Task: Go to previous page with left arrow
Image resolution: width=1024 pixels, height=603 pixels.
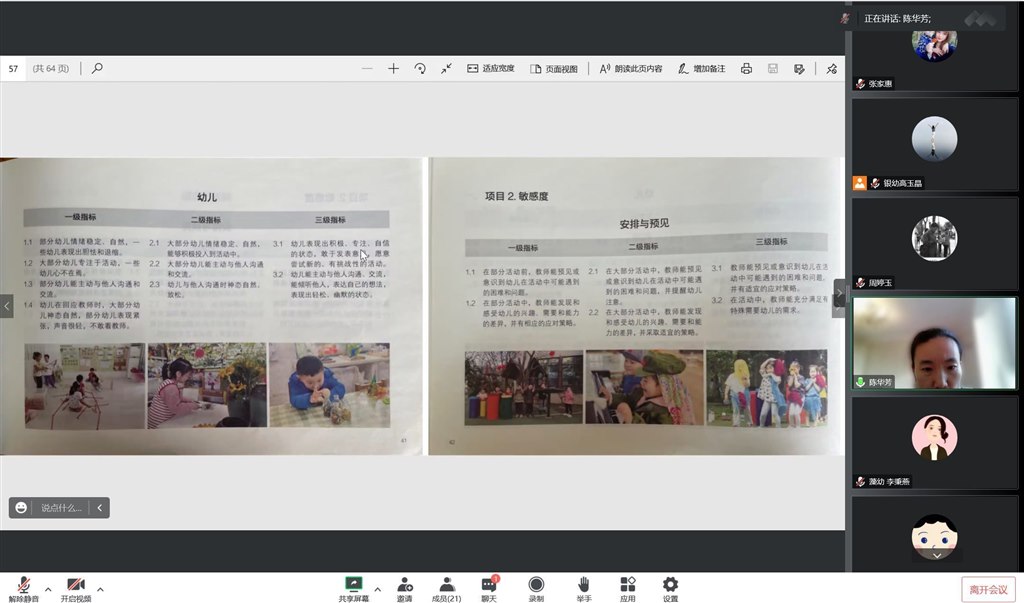Action: tap(7, 306)
